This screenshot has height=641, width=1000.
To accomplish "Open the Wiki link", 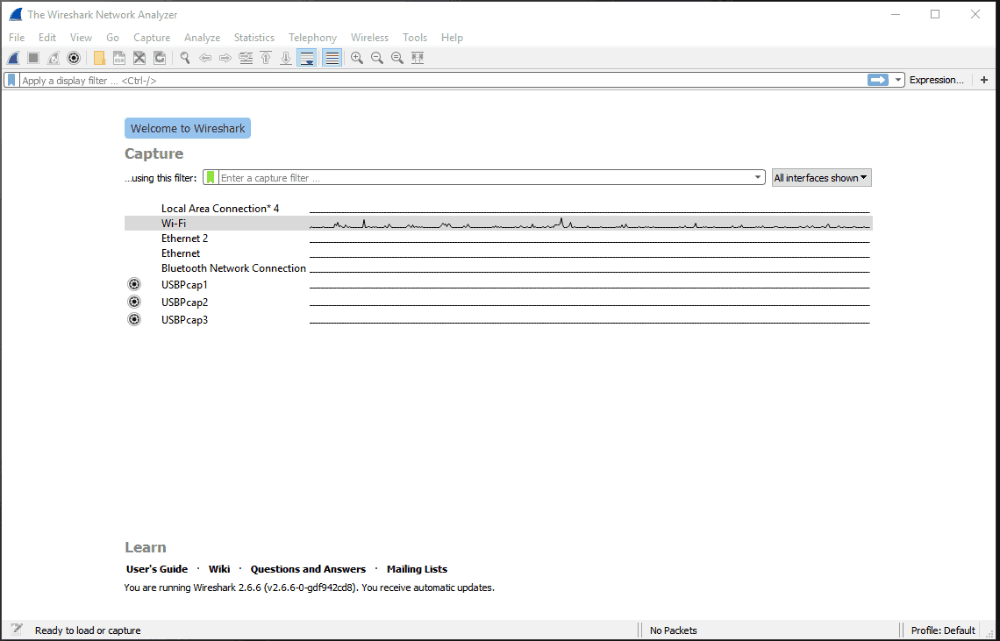I will [219, 569].
